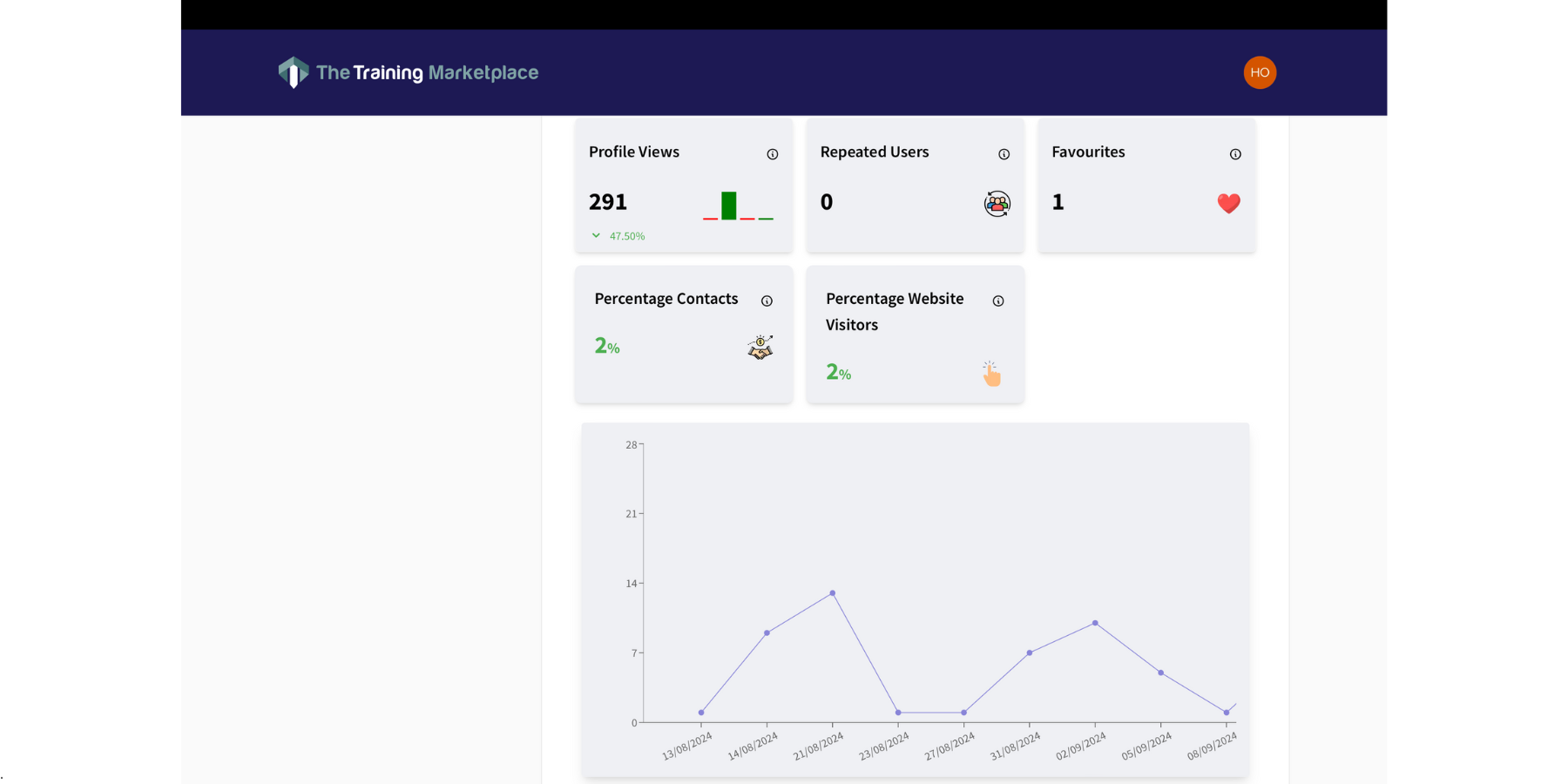Click the handshake contacts icon

tap(760, 348)
